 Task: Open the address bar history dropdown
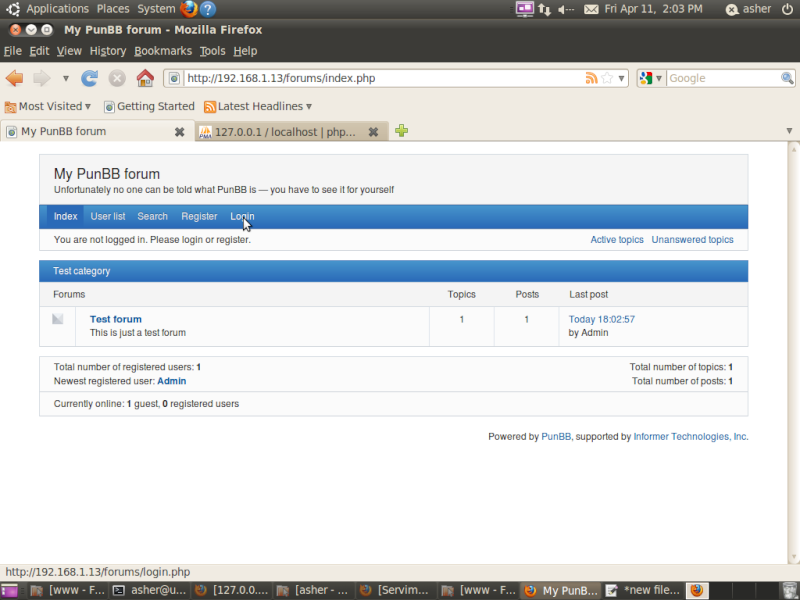[x=621, y=79]
